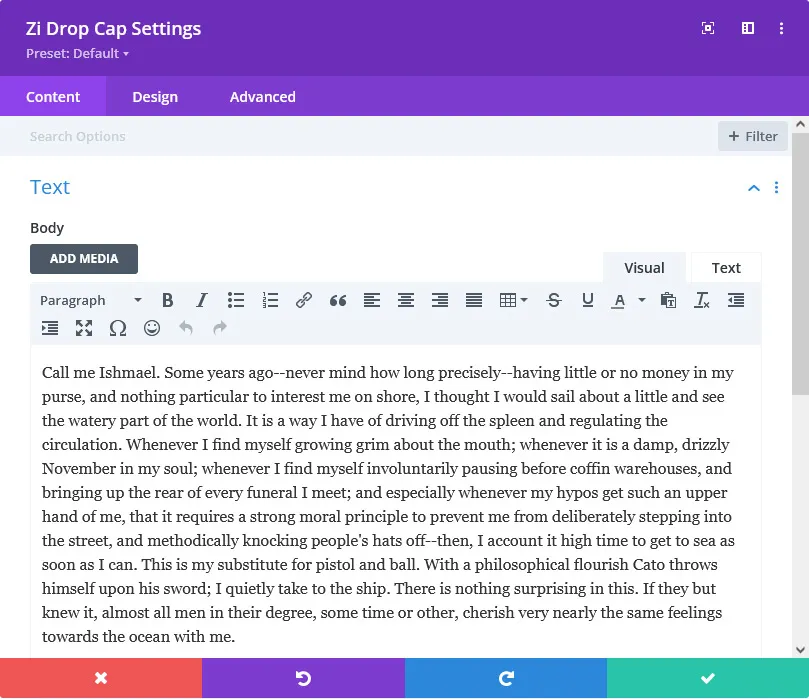Save changes with green checkmark
The height and width of the screenshot is (699, 809).
tap(708, 678)
